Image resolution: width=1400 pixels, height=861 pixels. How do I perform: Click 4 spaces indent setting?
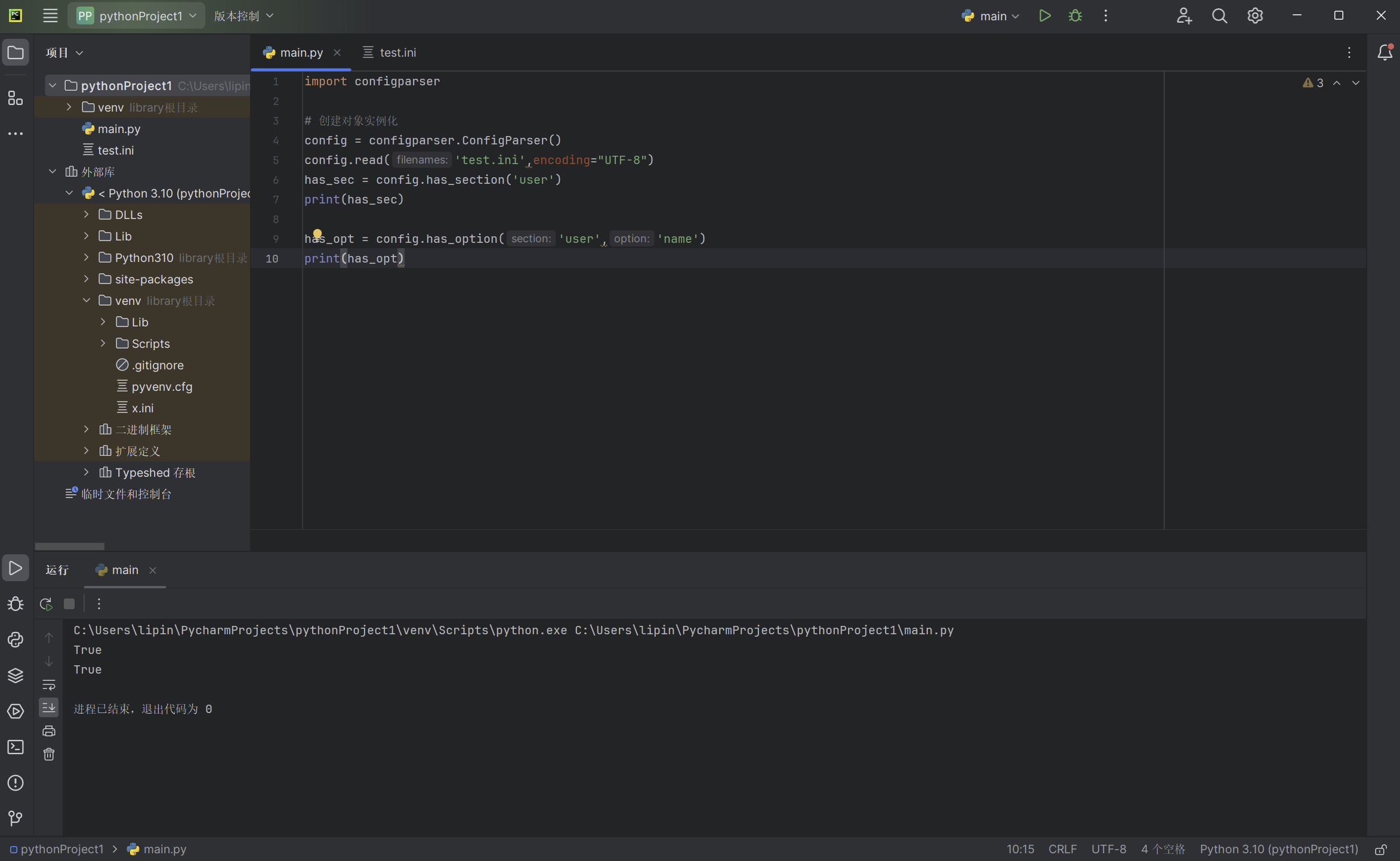click(x=1162, y=849)
